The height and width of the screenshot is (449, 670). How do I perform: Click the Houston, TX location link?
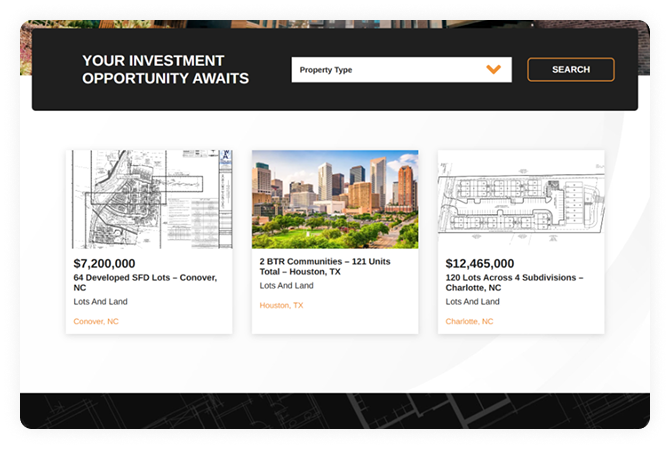[x=281, y=305]
